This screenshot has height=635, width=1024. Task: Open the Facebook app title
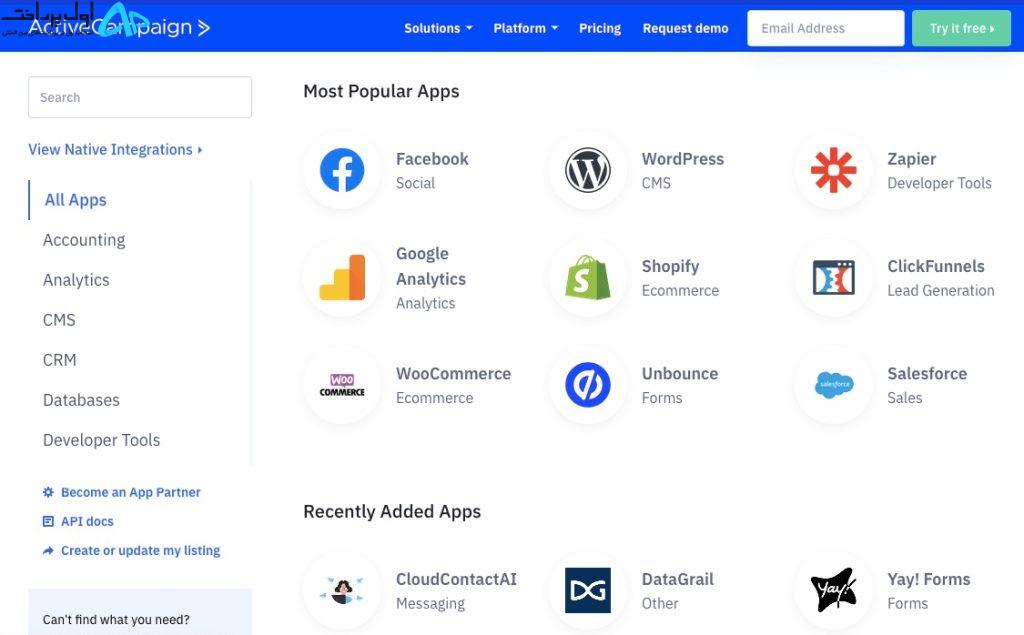pos(432,159)
